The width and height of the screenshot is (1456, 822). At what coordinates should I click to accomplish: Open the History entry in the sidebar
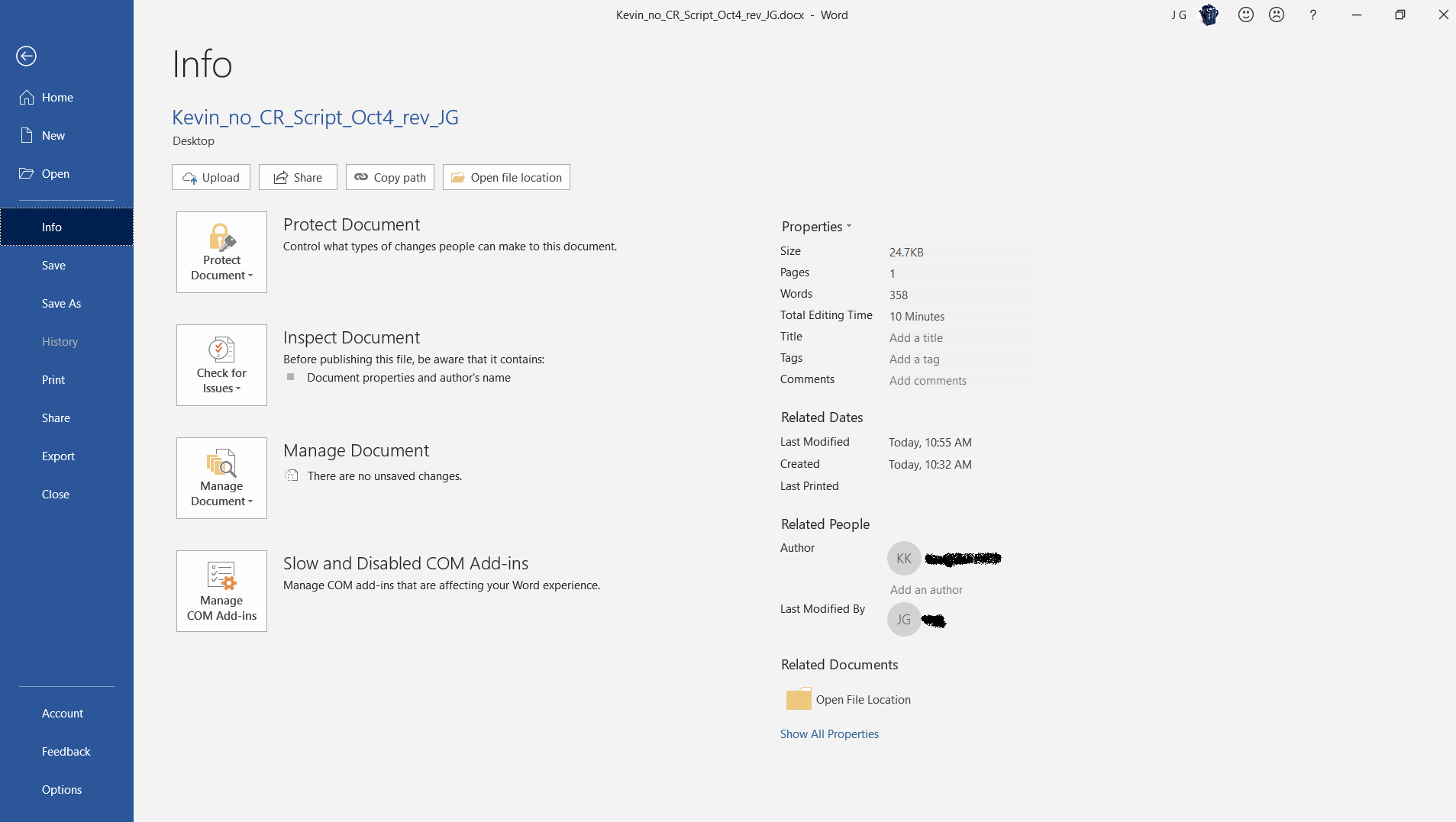pos(66,342)
